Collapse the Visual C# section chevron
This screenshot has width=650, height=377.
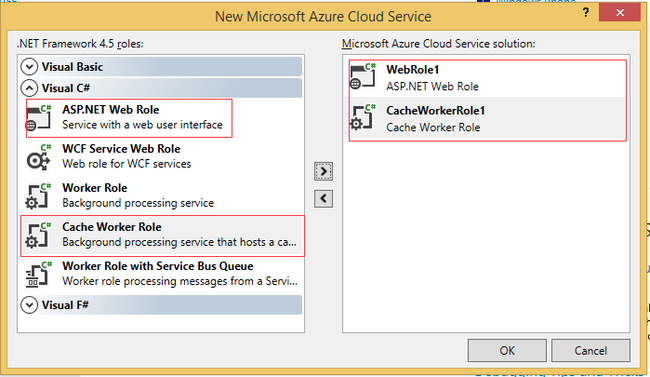(29, 88)
